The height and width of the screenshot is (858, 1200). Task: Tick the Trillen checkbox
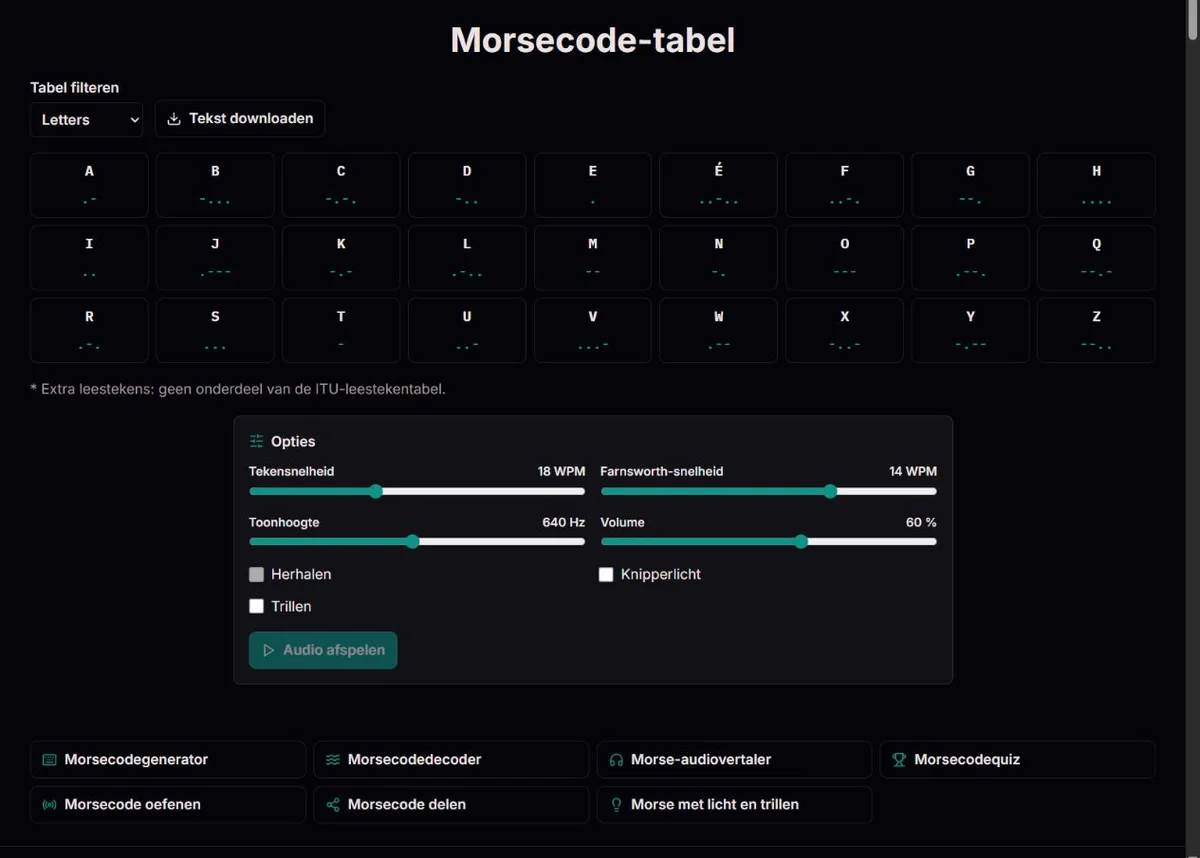(x=257, y=607)
